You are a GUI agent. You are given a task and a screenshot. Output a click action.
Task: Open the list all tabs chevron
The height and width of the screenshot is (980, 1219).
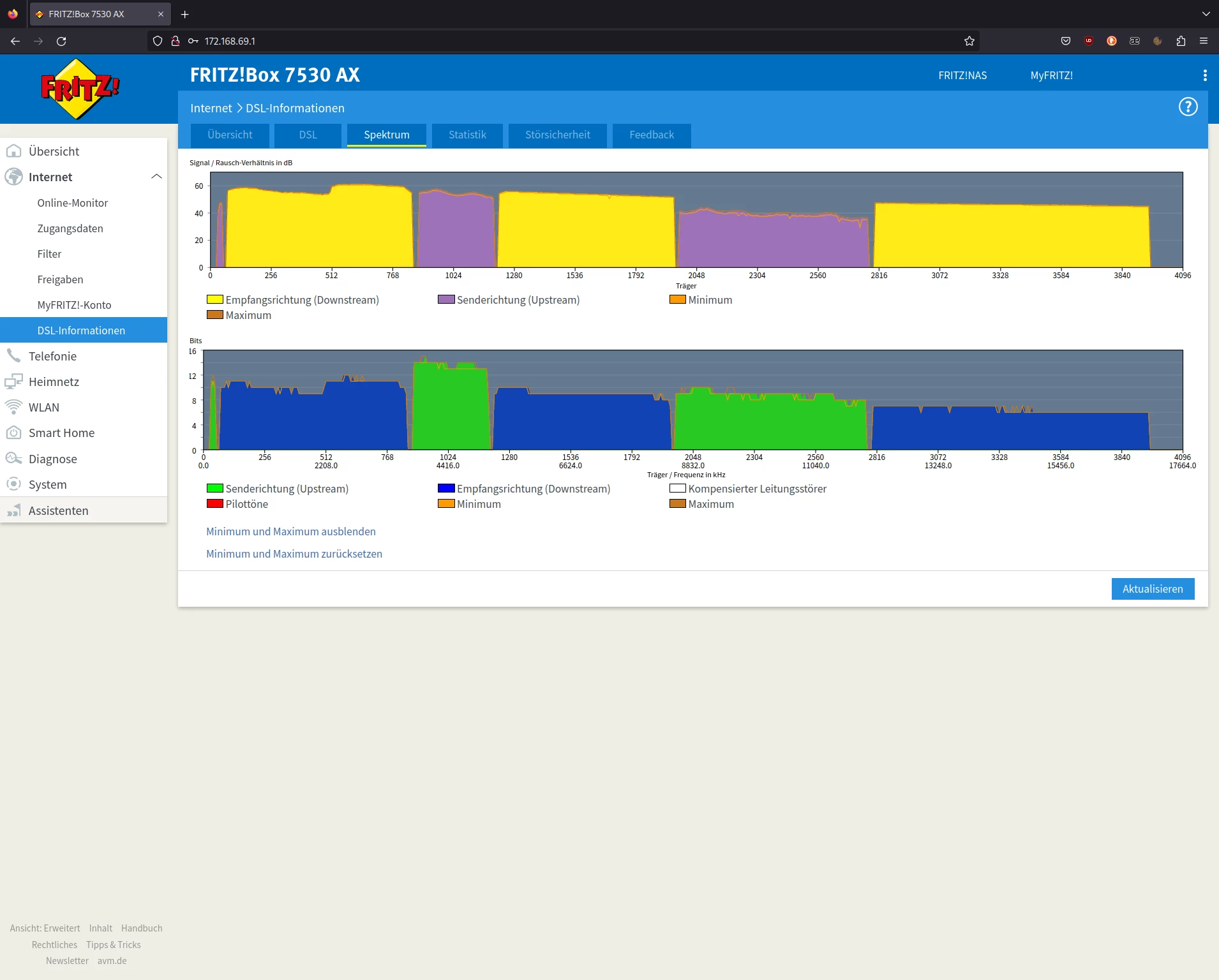pyautogui.click(x=1206, y=14)
